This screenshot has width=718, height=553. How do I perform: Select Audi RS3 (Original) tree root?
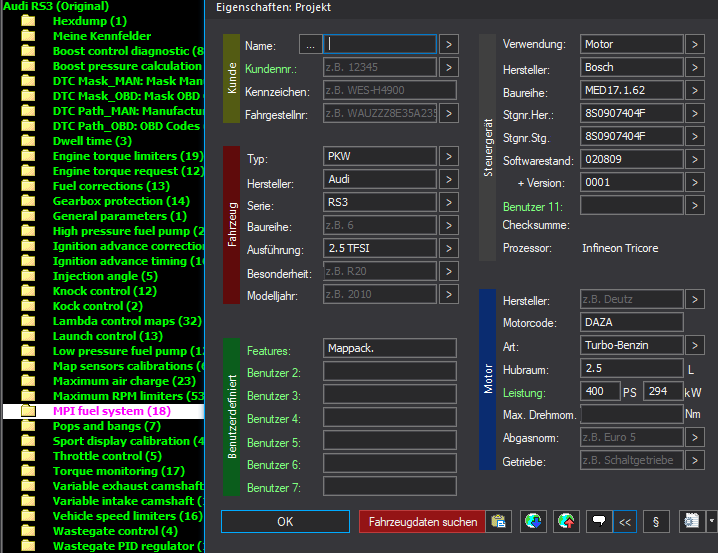(x=56, y=6)
